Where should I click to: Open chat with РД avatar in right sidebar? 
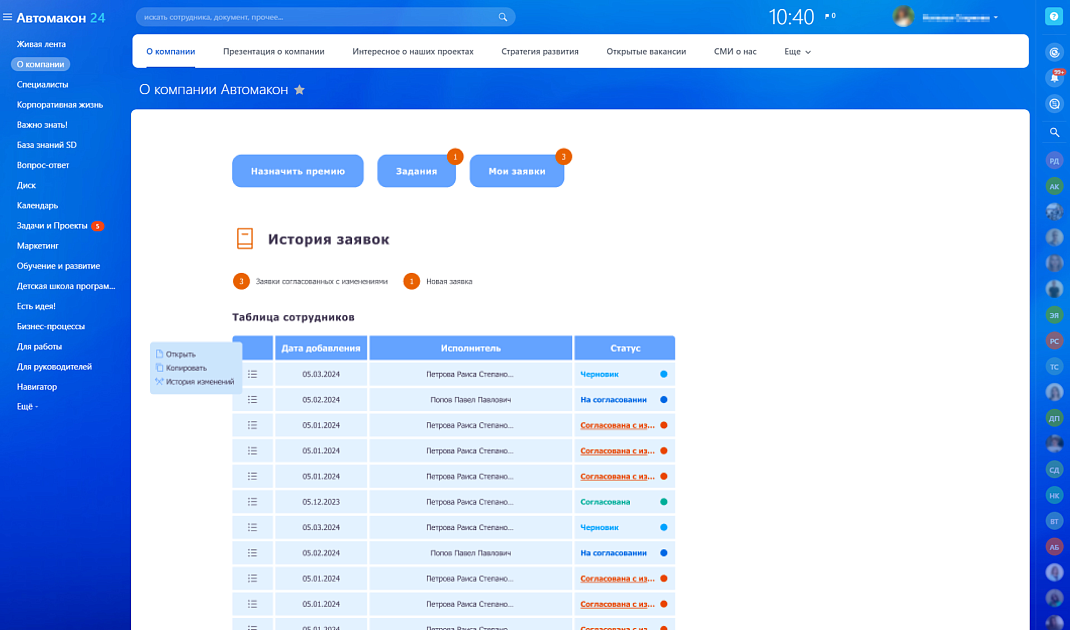(1054, 160)
